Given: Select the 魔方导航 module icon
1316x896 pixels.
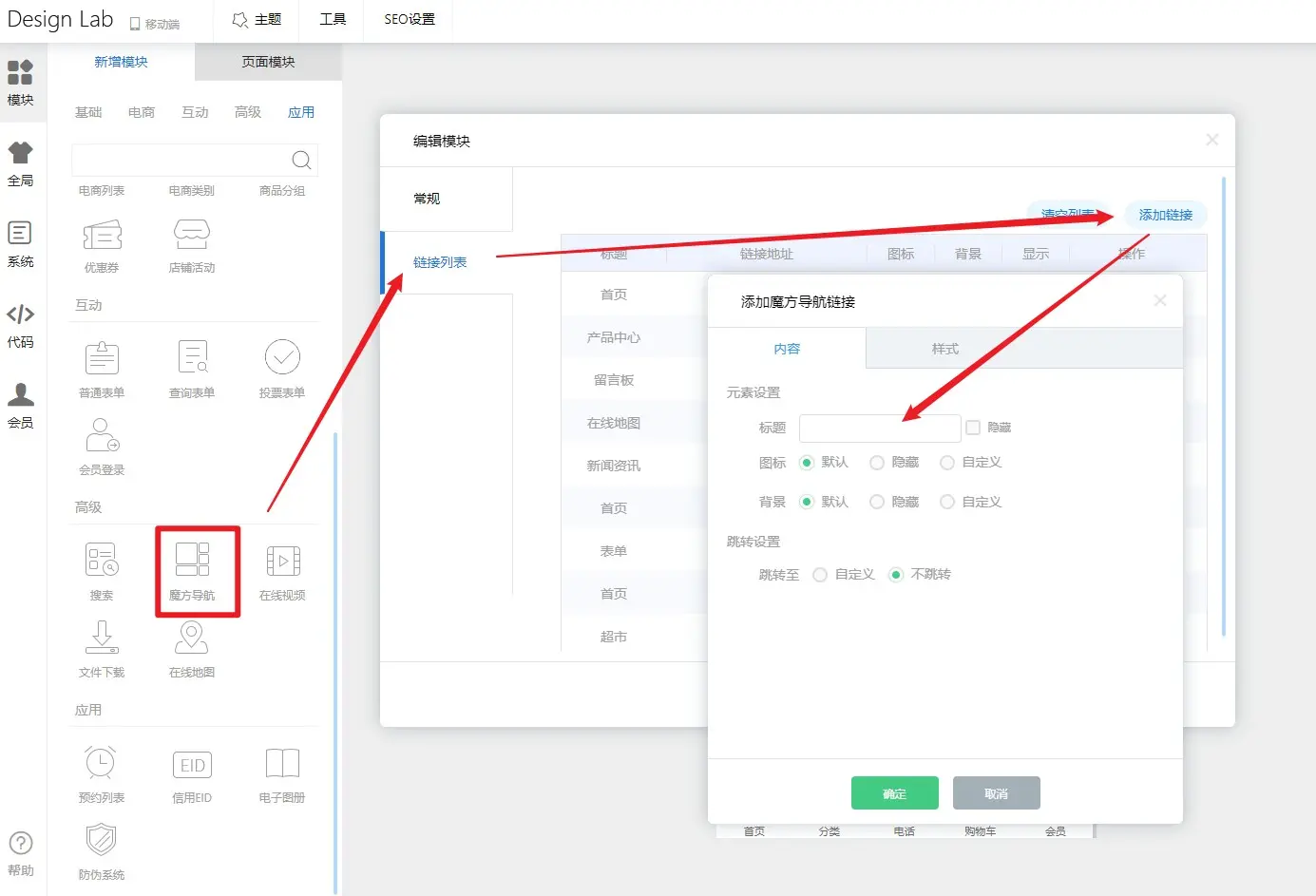Looking at the screenshot, I should coord(192,561).
